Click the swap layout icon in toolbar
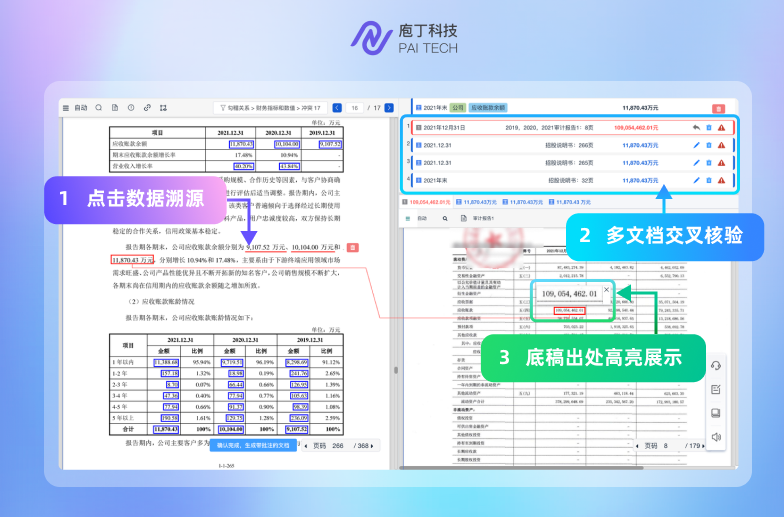Image resolution: width=784 pixels, height=517 pixels. click(163, 108)
